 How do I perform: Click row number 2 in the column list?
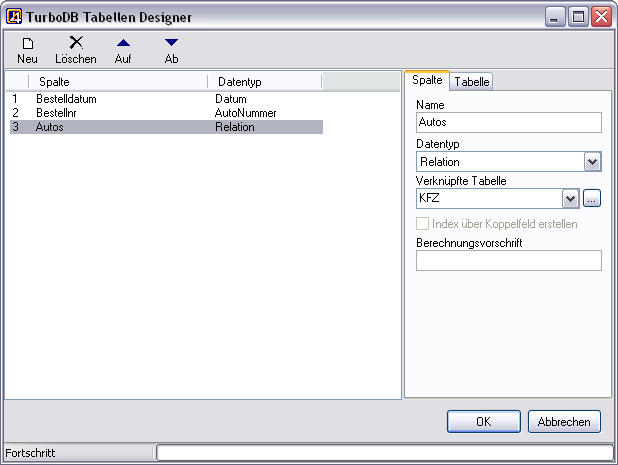(15, 113)
